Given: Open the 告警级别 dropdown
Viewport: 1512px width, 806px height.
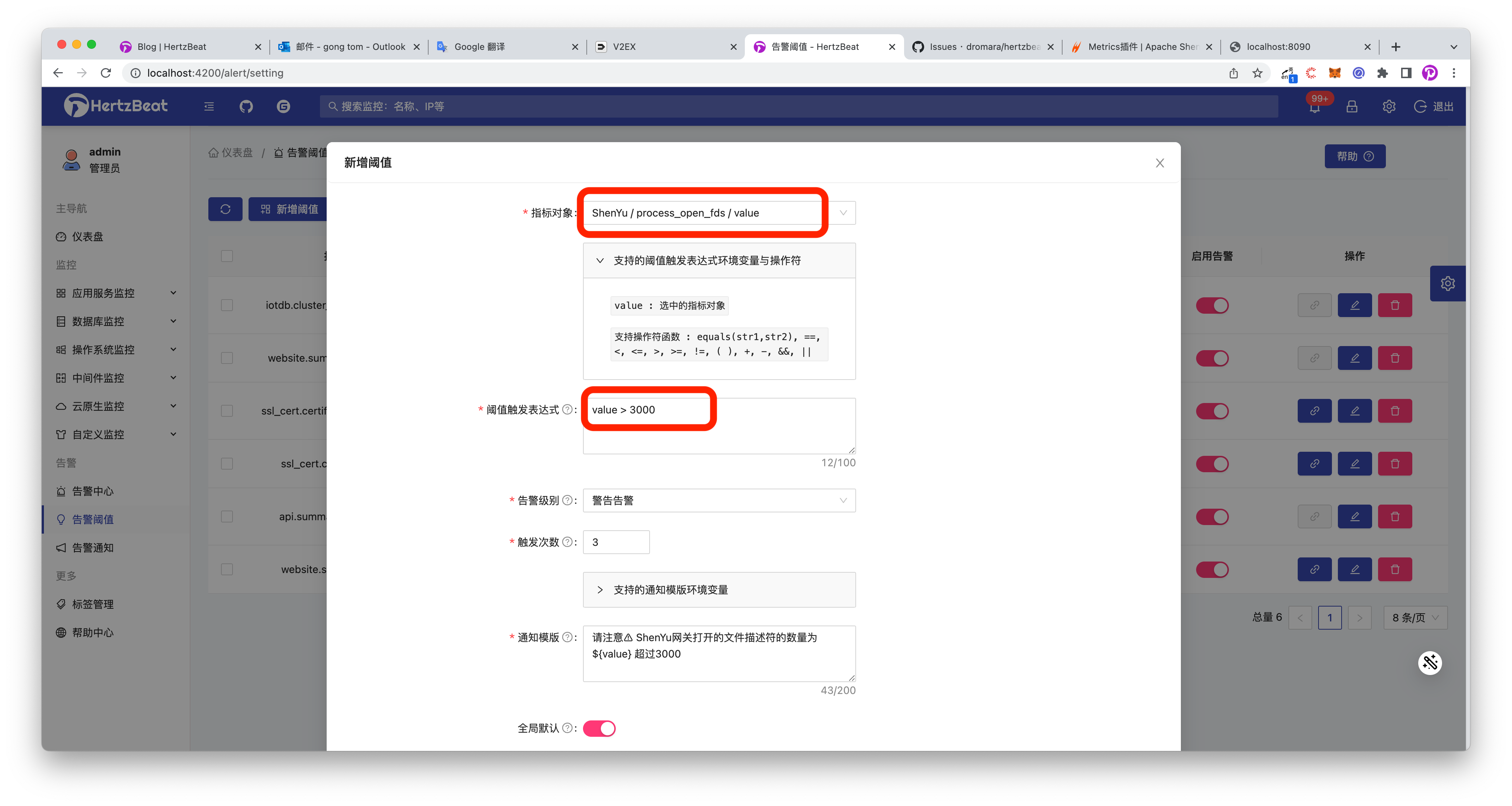Looking at the screenshot, I should 718,500.
